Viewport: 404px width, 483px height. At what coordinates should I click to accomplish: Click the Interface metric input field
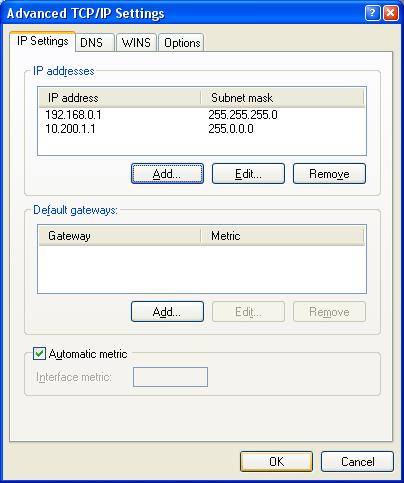tap(170, 377)
